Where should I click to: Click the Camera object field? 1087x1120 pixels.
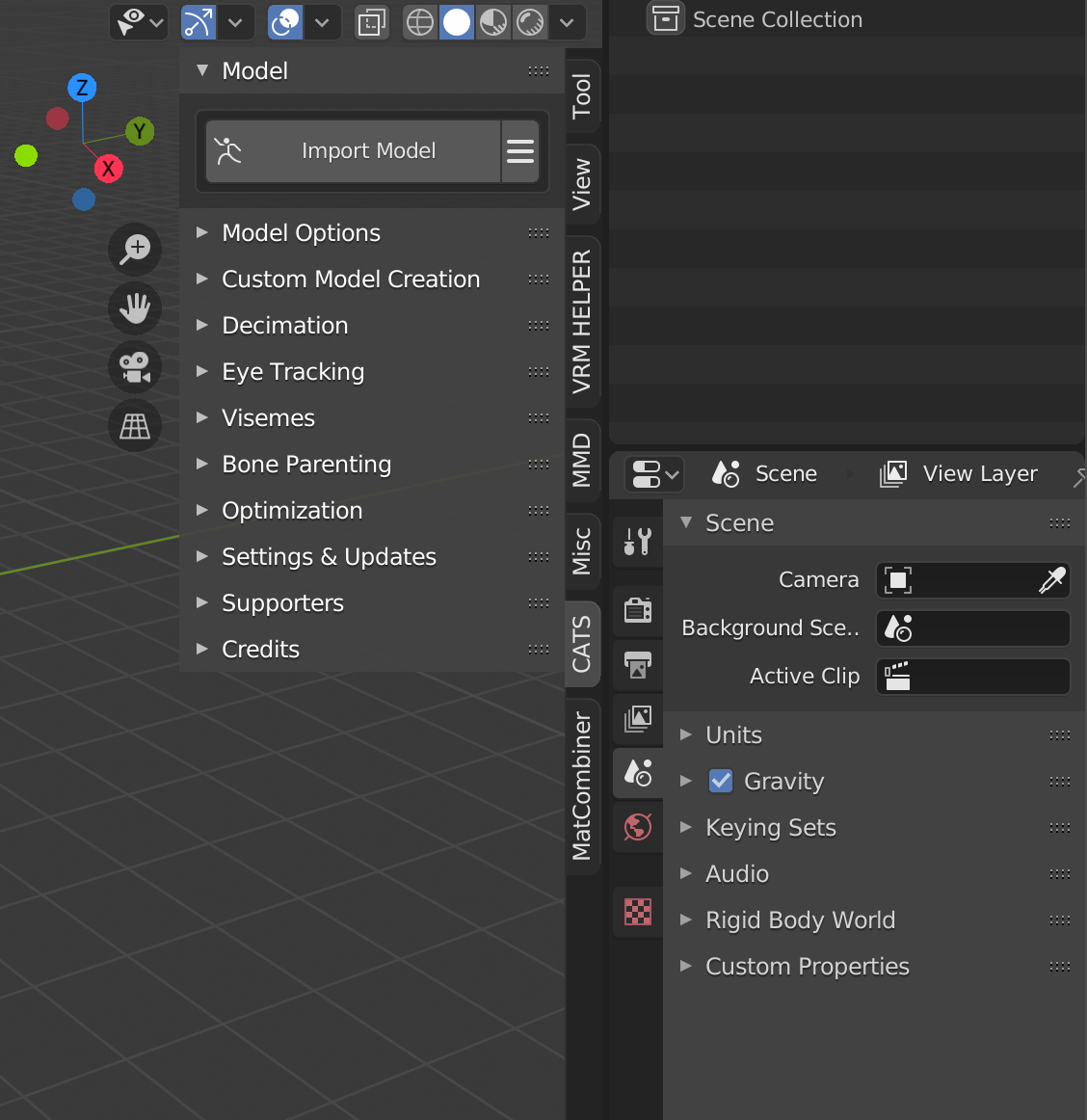click(x=972, y=580)
